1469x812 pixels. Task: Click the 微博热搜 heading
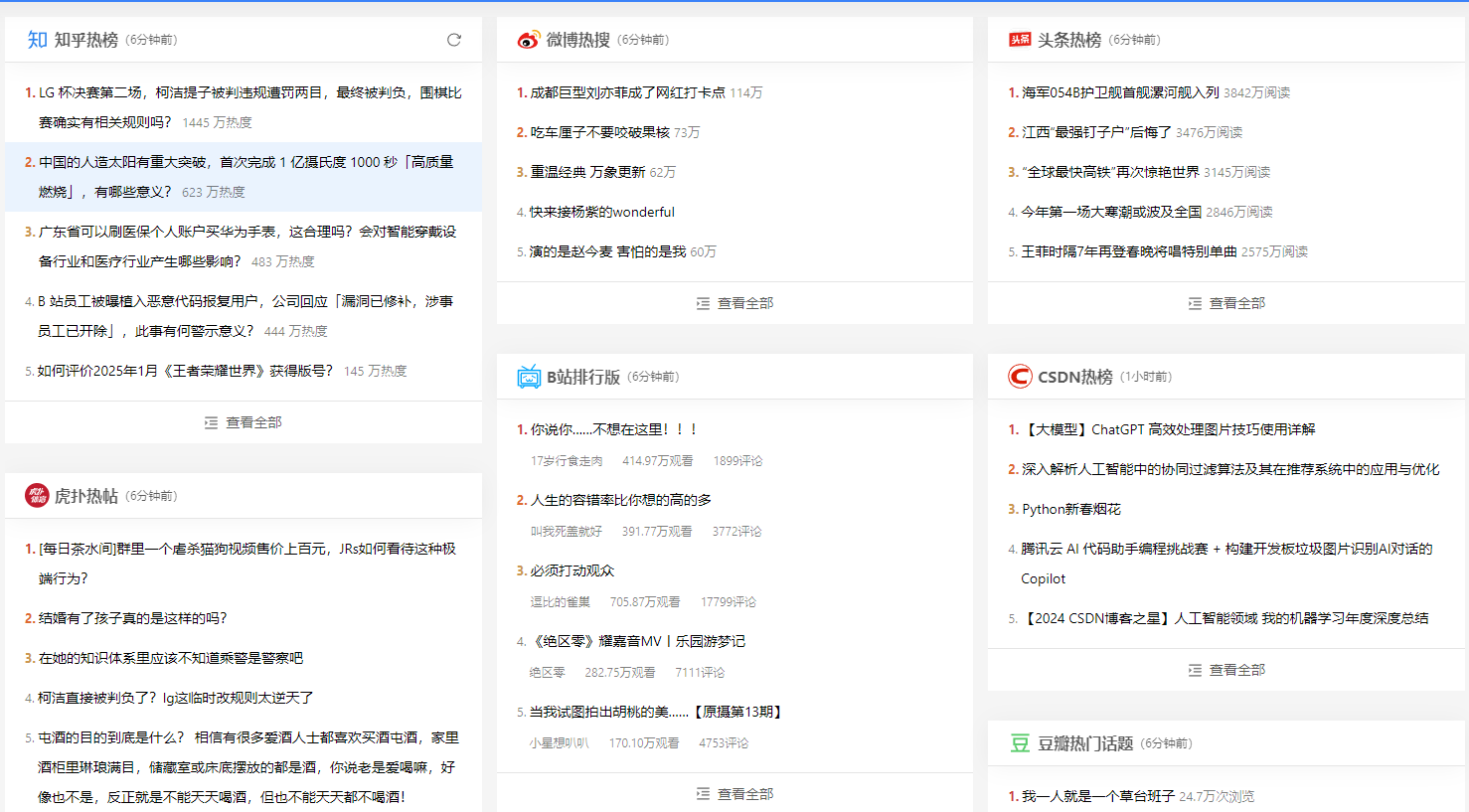click(x=578, y=40)
